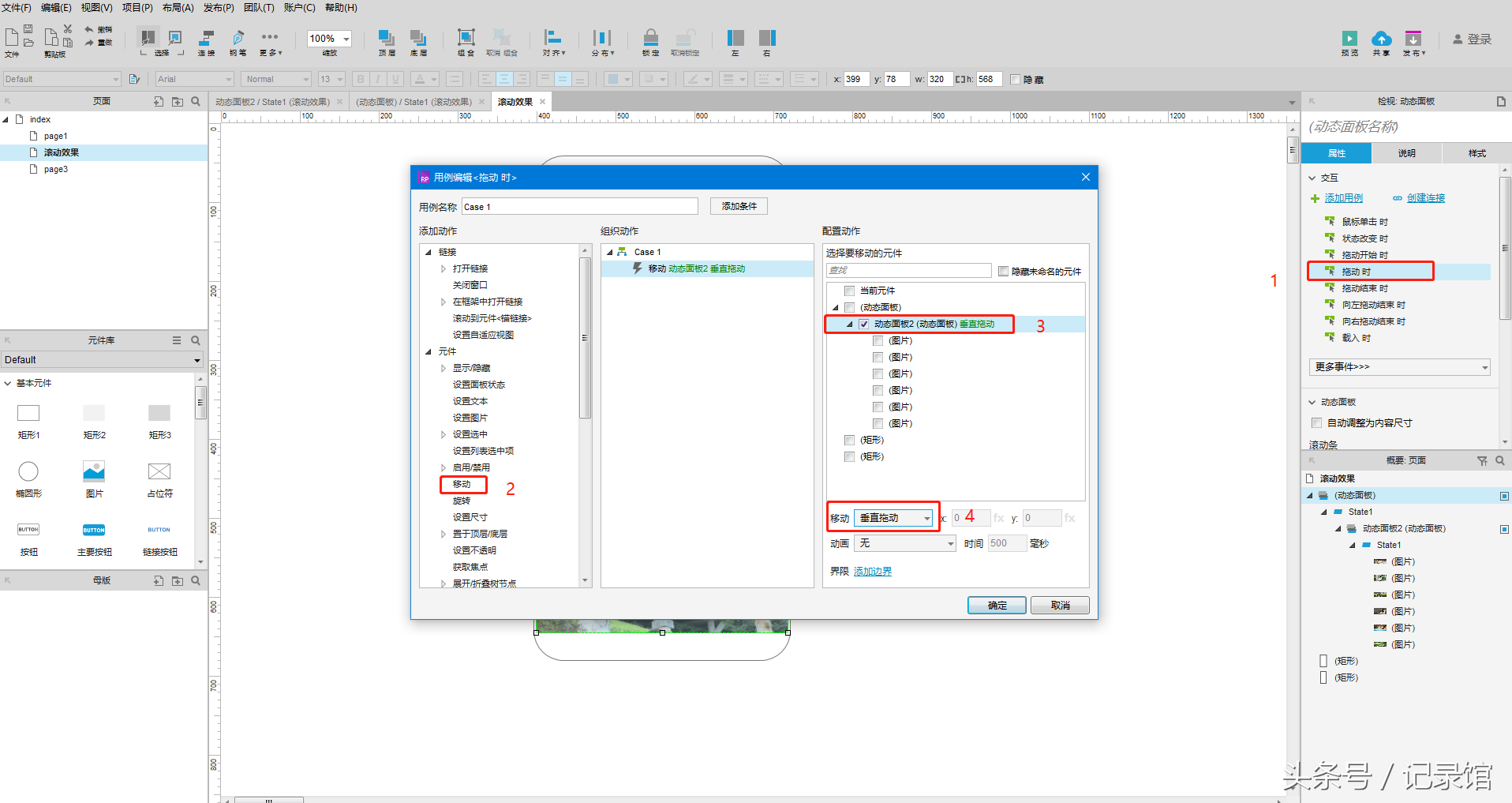Open the 元件库 options menu icon
1512x803 pixels.
click(177, 340)
